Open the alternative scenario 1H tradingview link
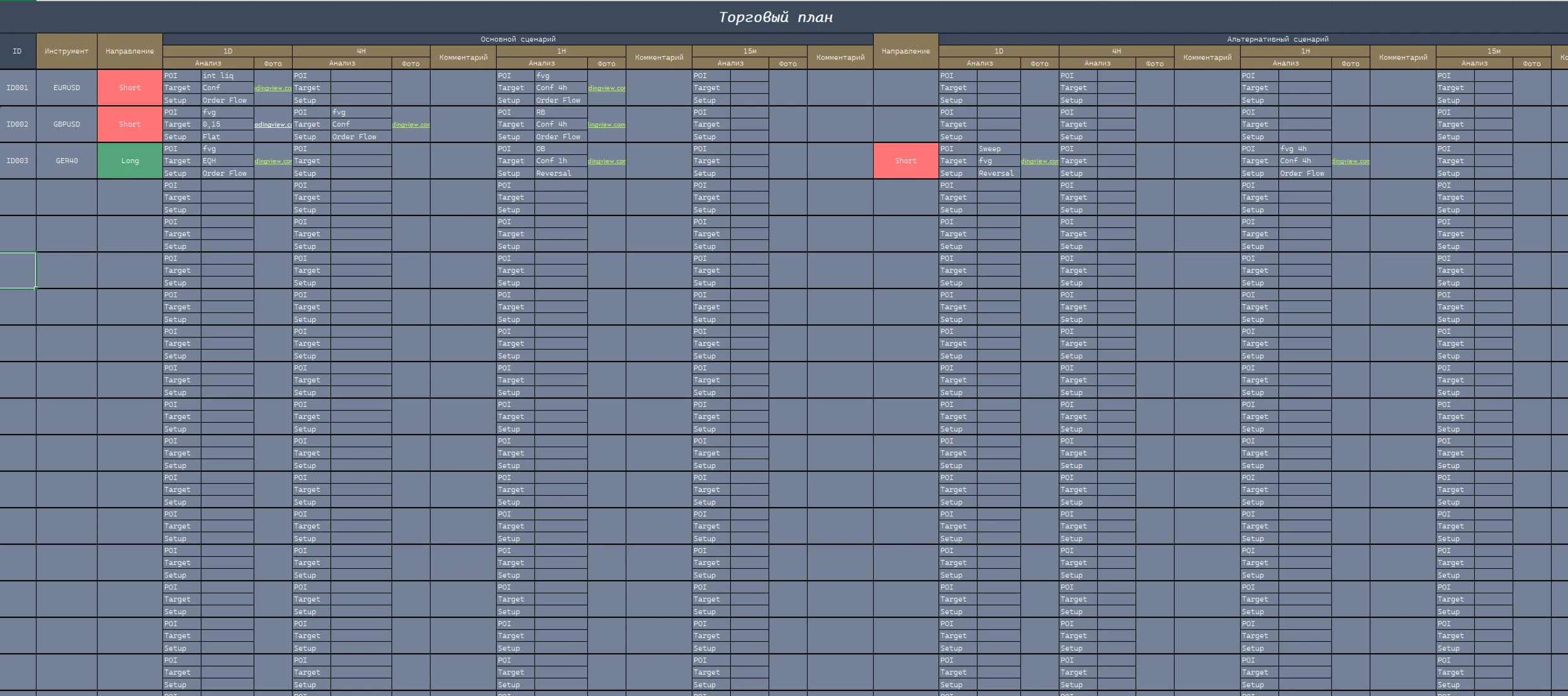1568x696 pixels. 1350,161
